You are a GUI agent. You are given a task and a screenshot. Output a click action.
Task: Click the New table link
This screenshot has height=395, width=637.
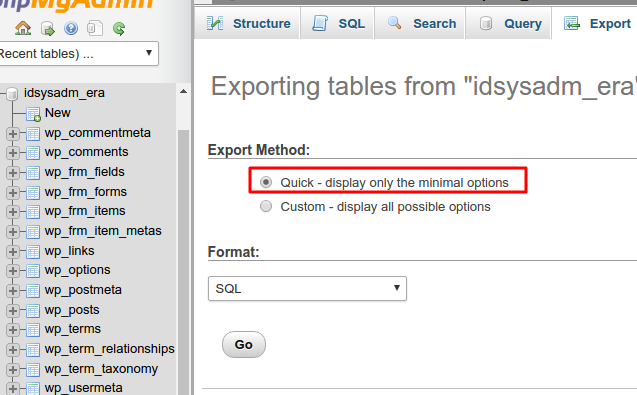(58, 113)
